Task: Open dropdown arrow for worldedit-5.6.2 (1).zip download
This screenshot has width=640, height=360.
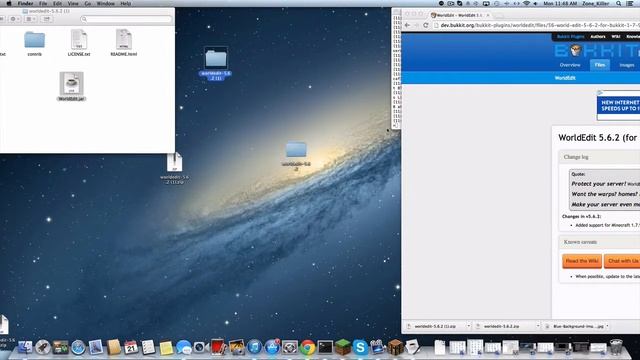Action: point(469,326)
